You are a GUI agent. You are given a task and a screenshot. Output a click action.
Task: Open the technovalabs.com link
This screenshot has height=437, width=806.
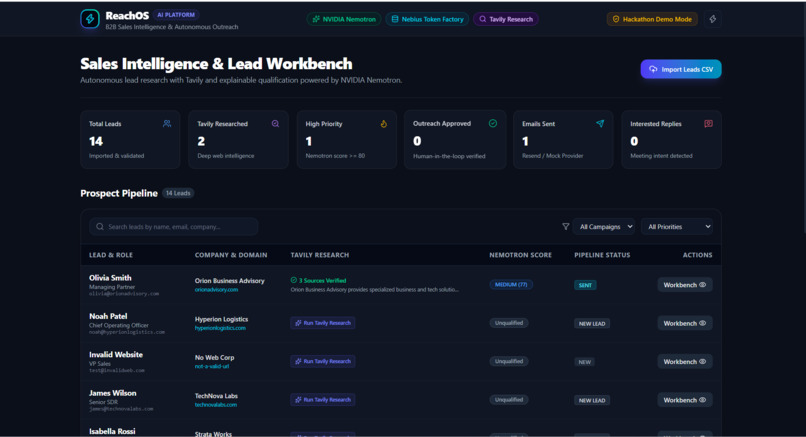click(216, 405)
